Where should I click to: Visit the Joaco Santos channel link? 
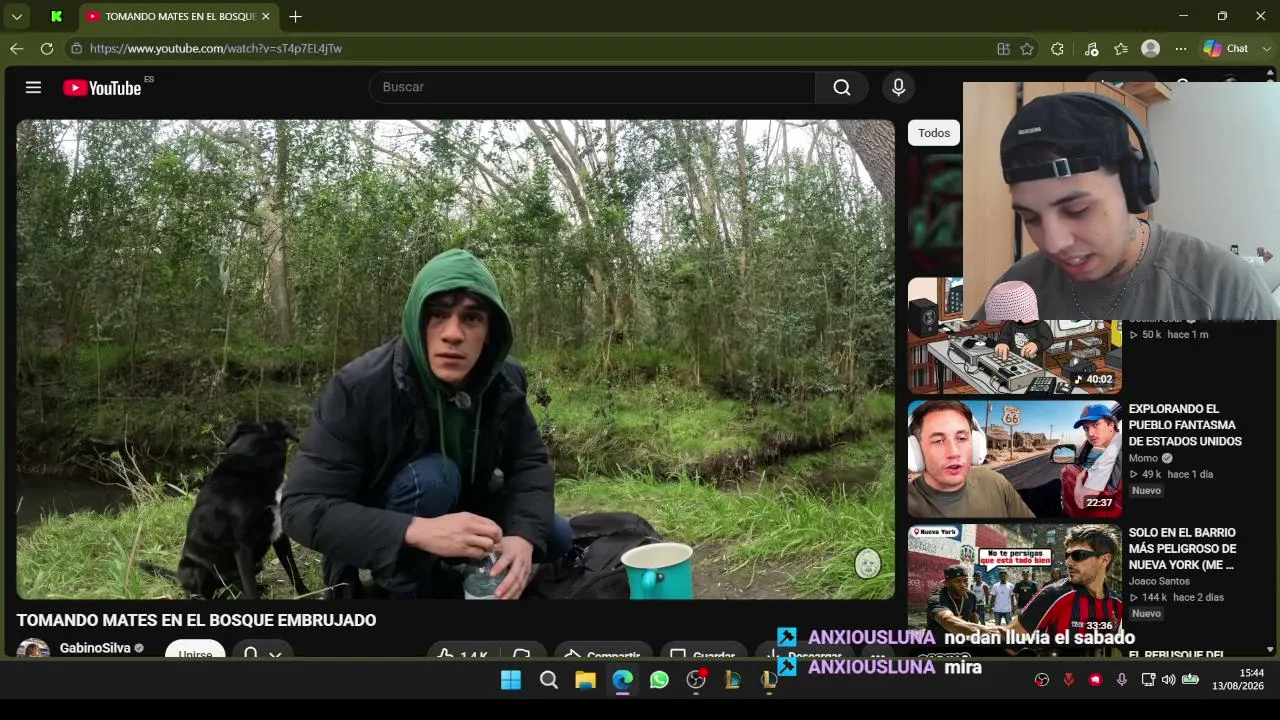(1159, 581)
